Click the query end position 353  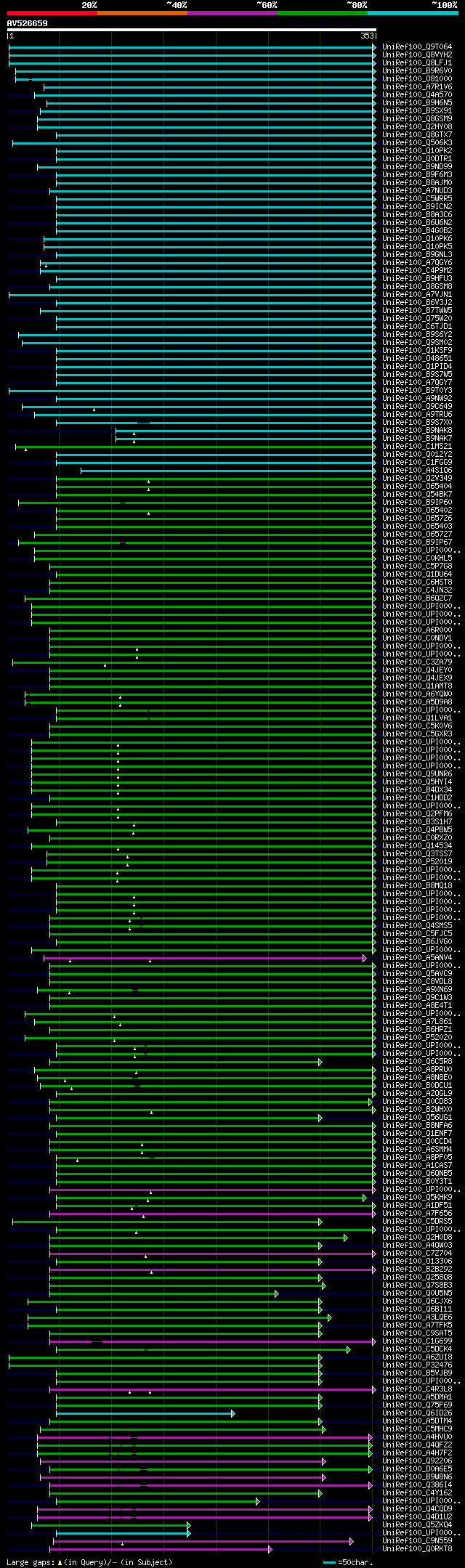coord(367,36)
